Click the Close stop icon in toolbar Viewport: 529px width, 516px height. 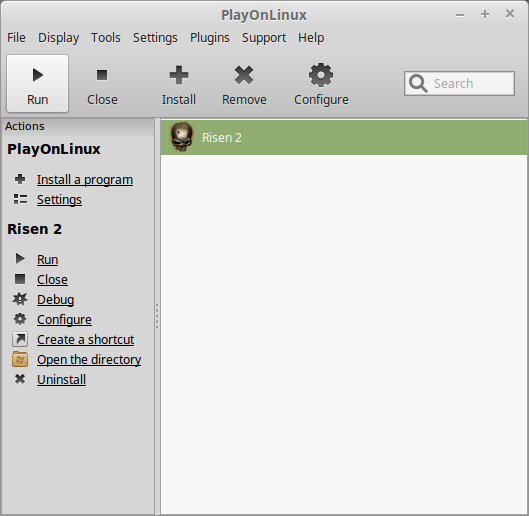point(102,75)
